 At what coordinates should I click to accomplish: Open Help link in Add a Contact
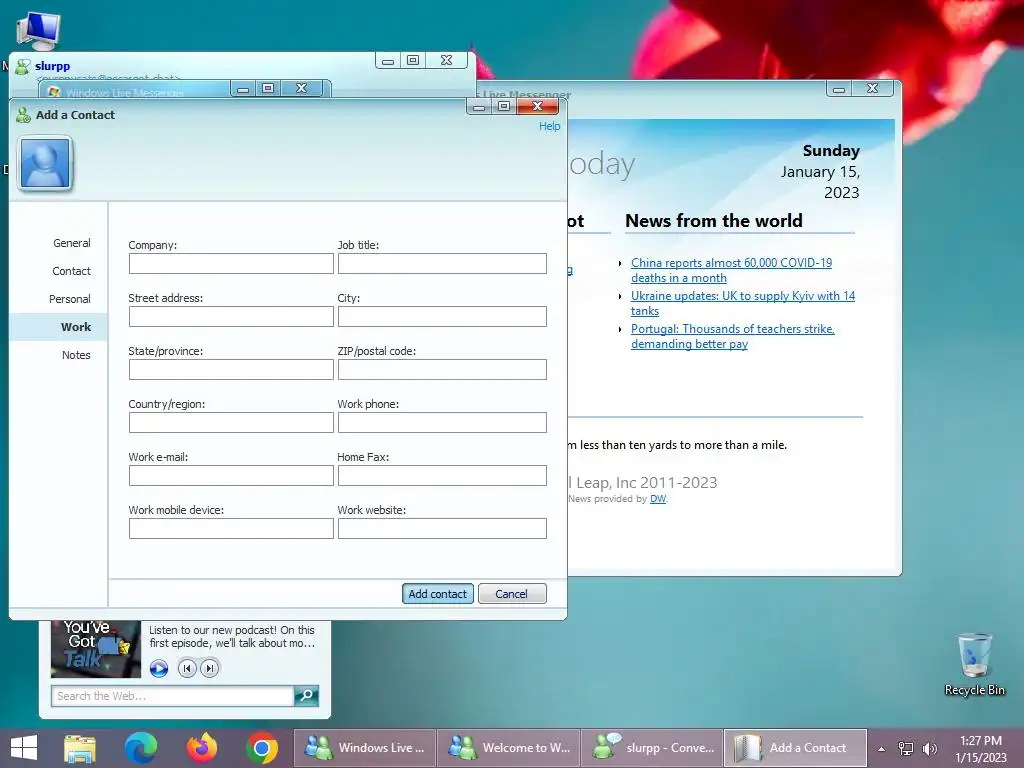(549, 126)
